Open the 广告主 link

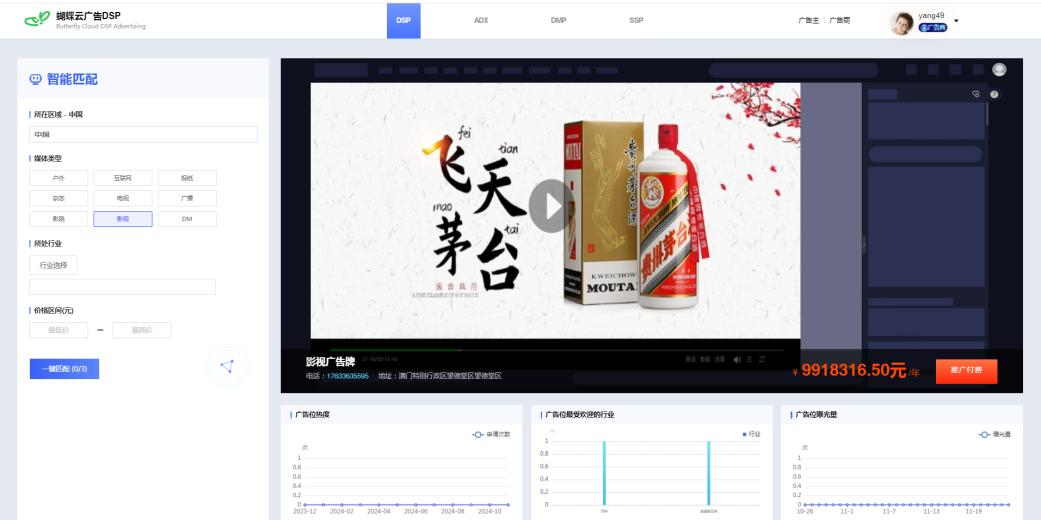click(x=809, y=21)
